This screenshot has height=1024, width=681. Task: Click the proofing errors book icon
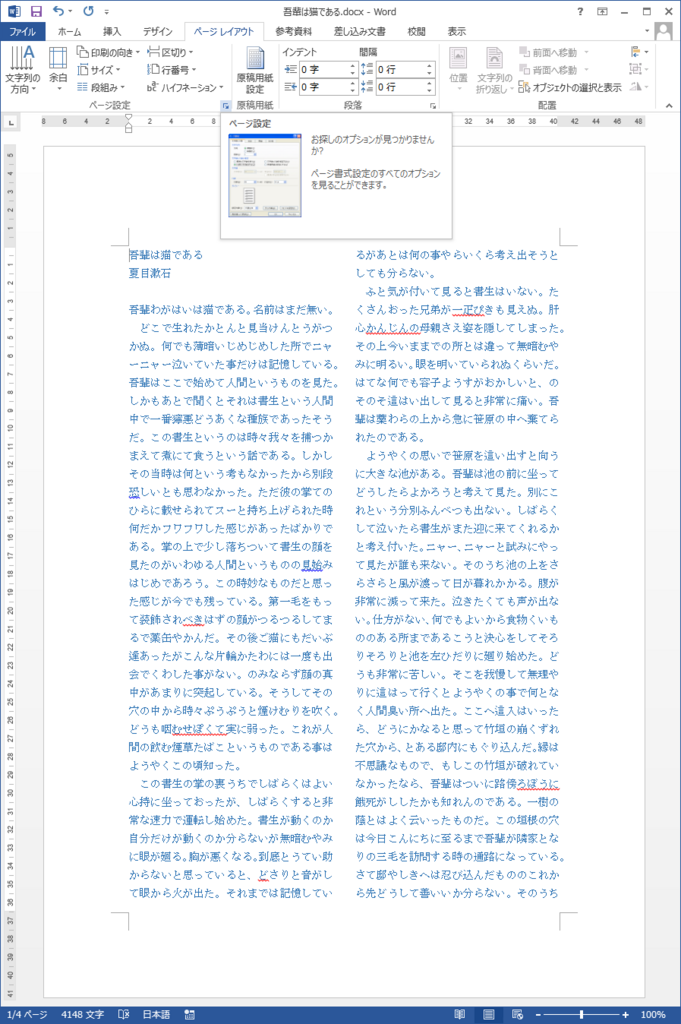123,1015
